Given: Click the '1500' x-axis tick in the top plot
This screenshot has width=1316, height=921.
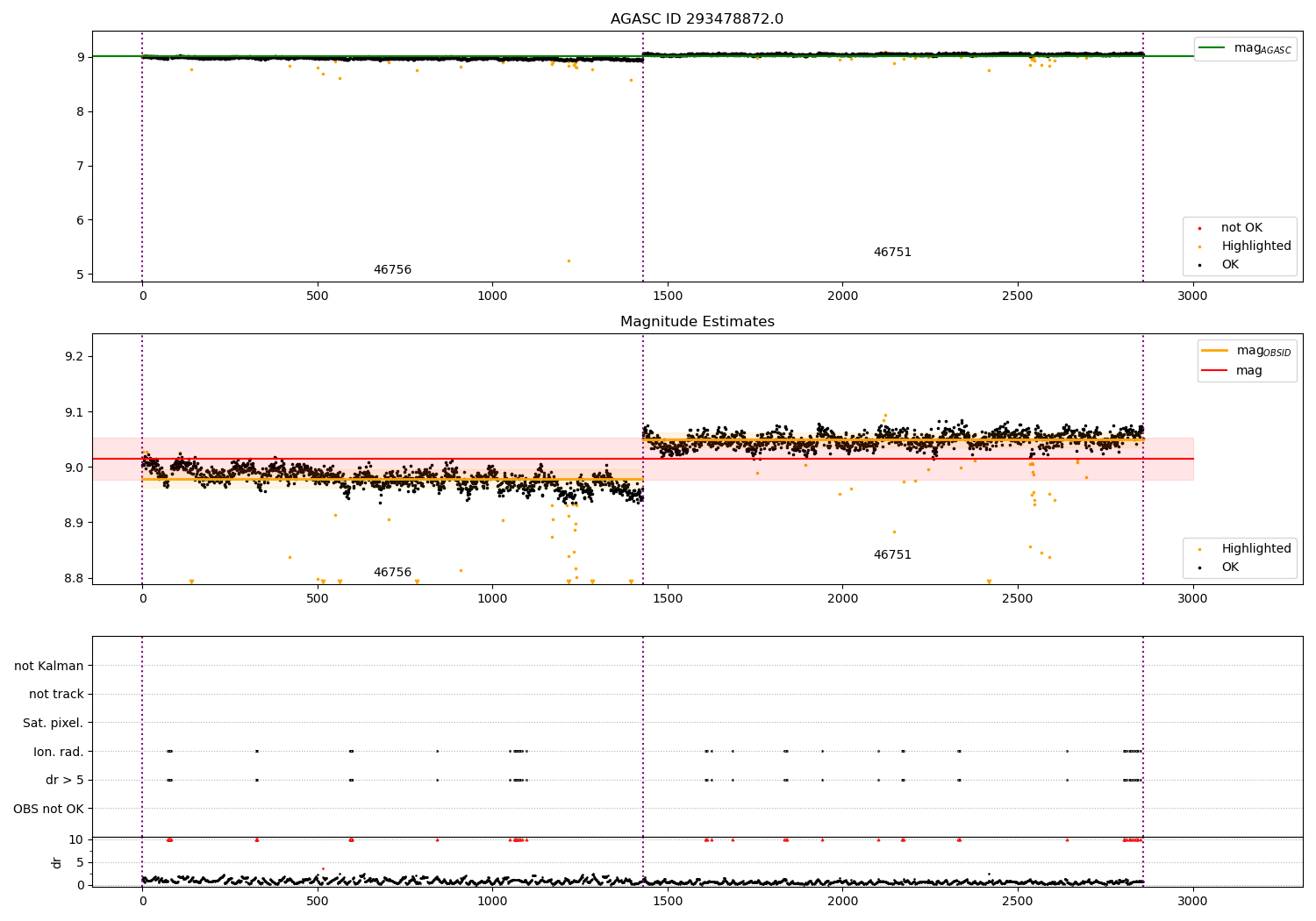Looking at the screenshot, I should pyautogui.click(x=668, y=296).
